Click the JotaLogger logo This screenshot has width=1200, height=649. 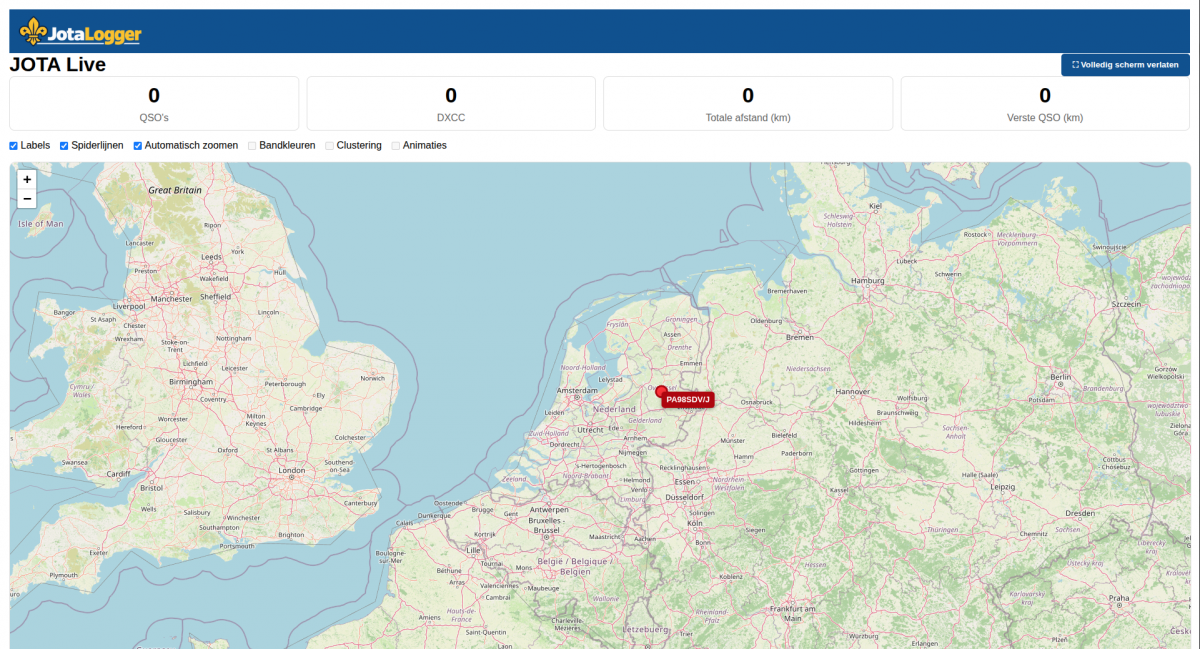point(81,32)
